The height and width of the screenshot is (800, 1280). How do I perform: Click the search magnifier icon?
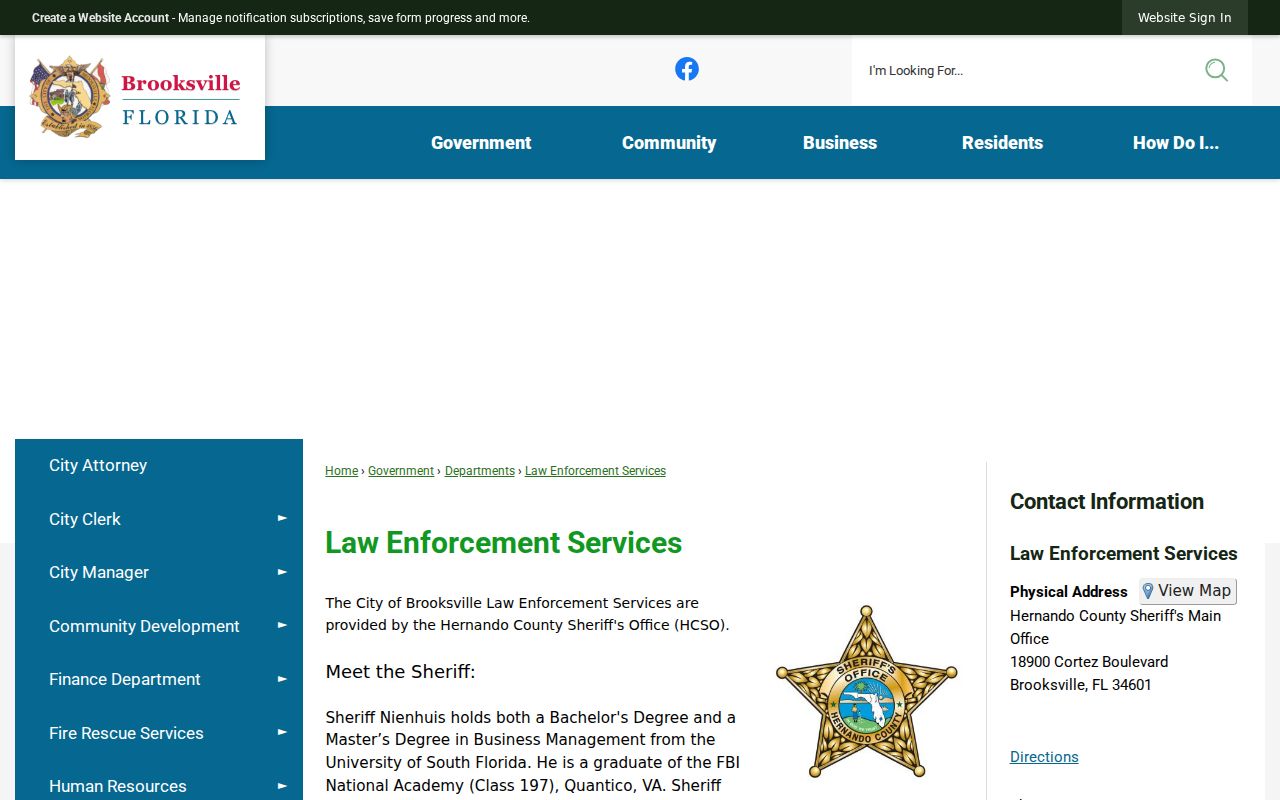[x=1216, y=70]
